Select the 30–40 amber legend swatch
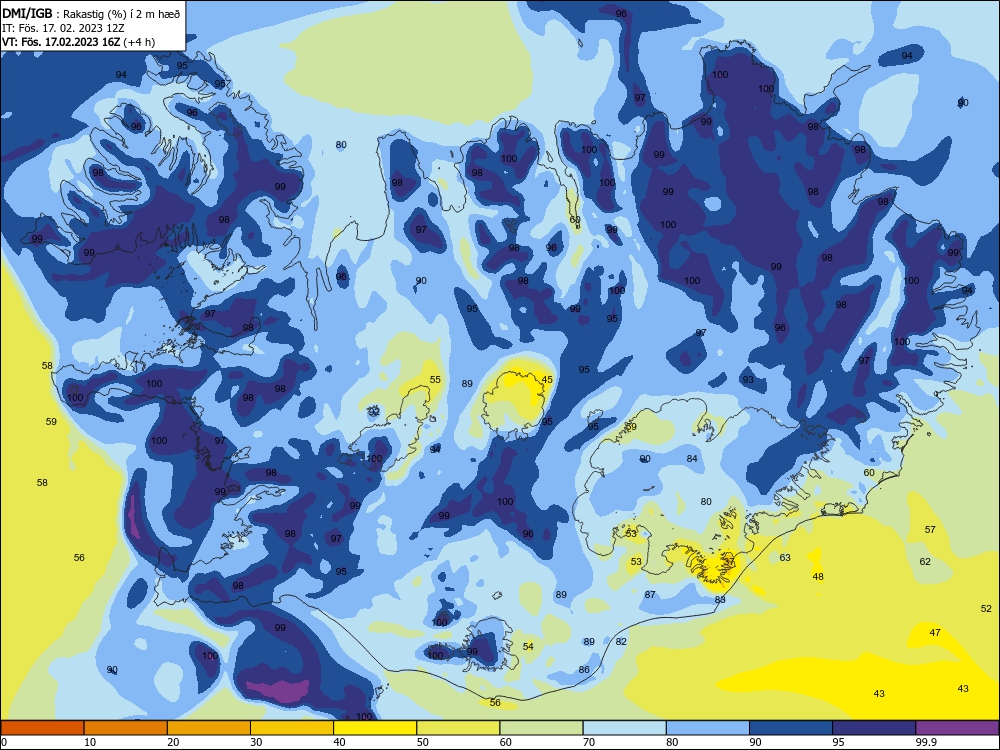 click(x=292, y=728)
